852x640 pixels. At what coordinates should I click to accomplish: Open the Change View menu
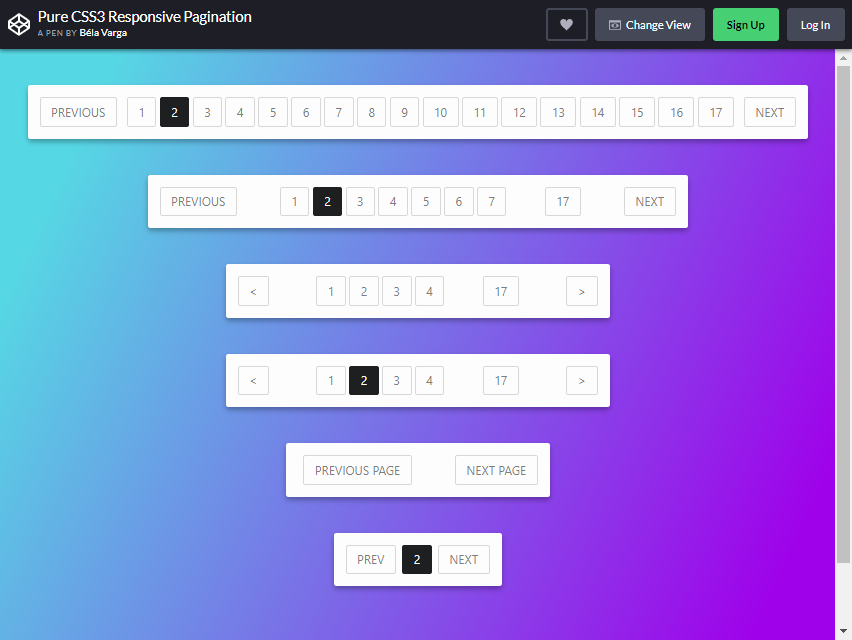650,24
